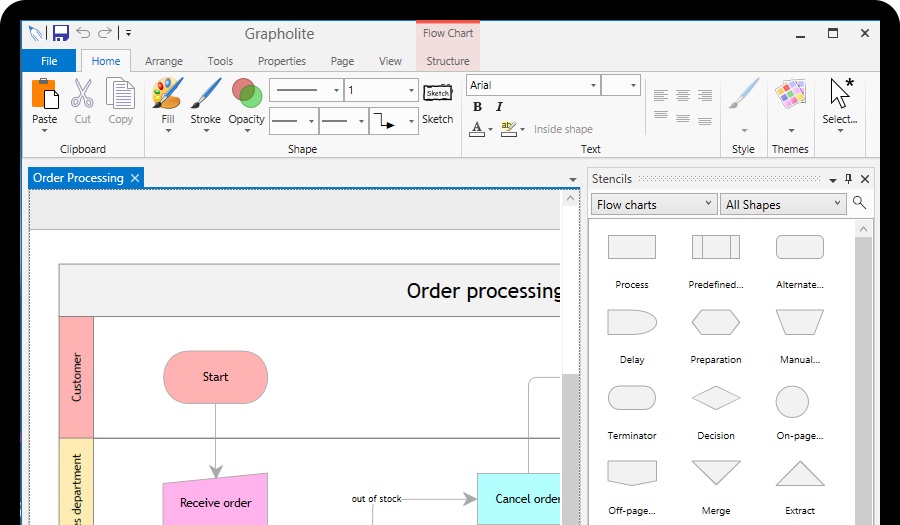Align text to middle vertically
Image resolution: width=900 pixels, height=525 pixels.
682,118
